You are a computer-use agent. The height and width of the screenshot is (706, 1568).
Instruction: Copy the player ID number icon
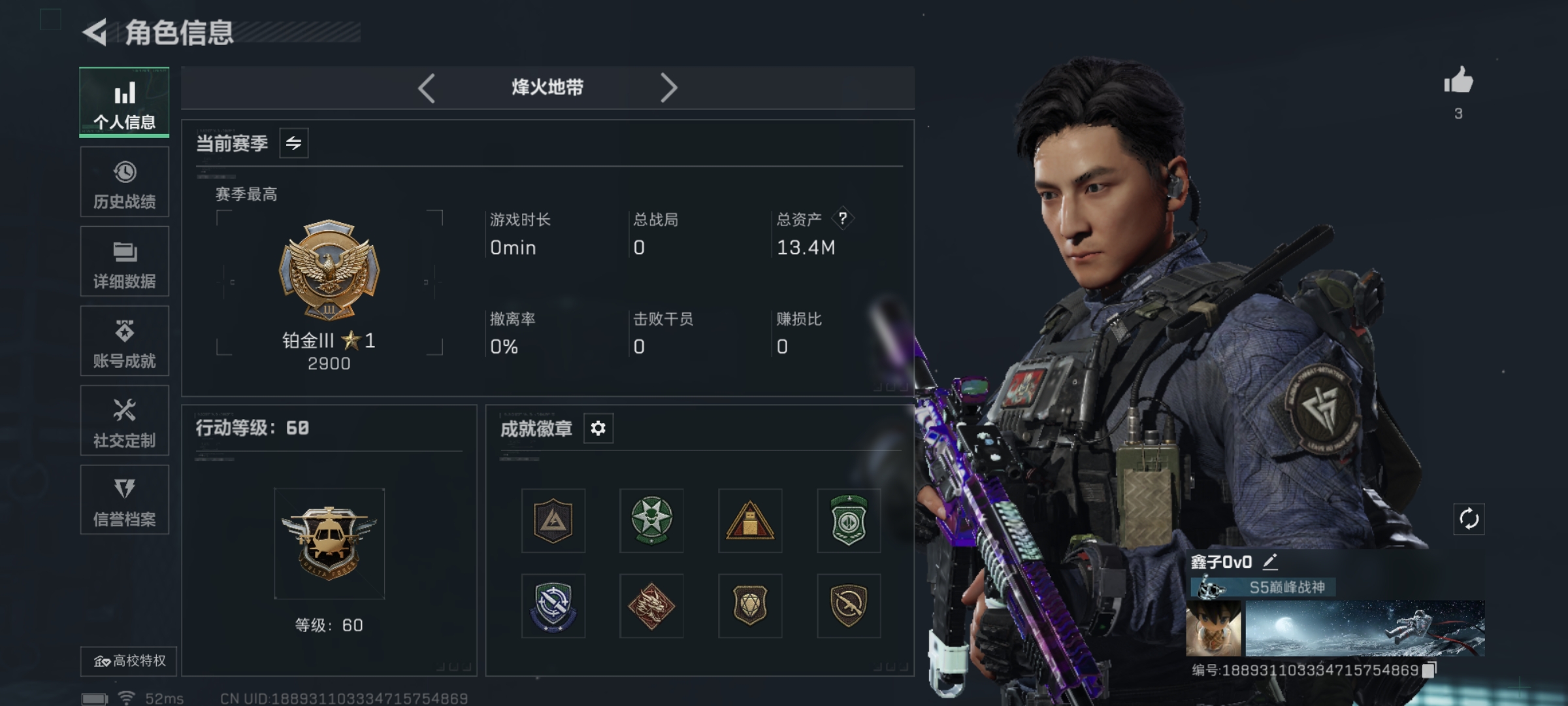click(x=1429, y=670)
